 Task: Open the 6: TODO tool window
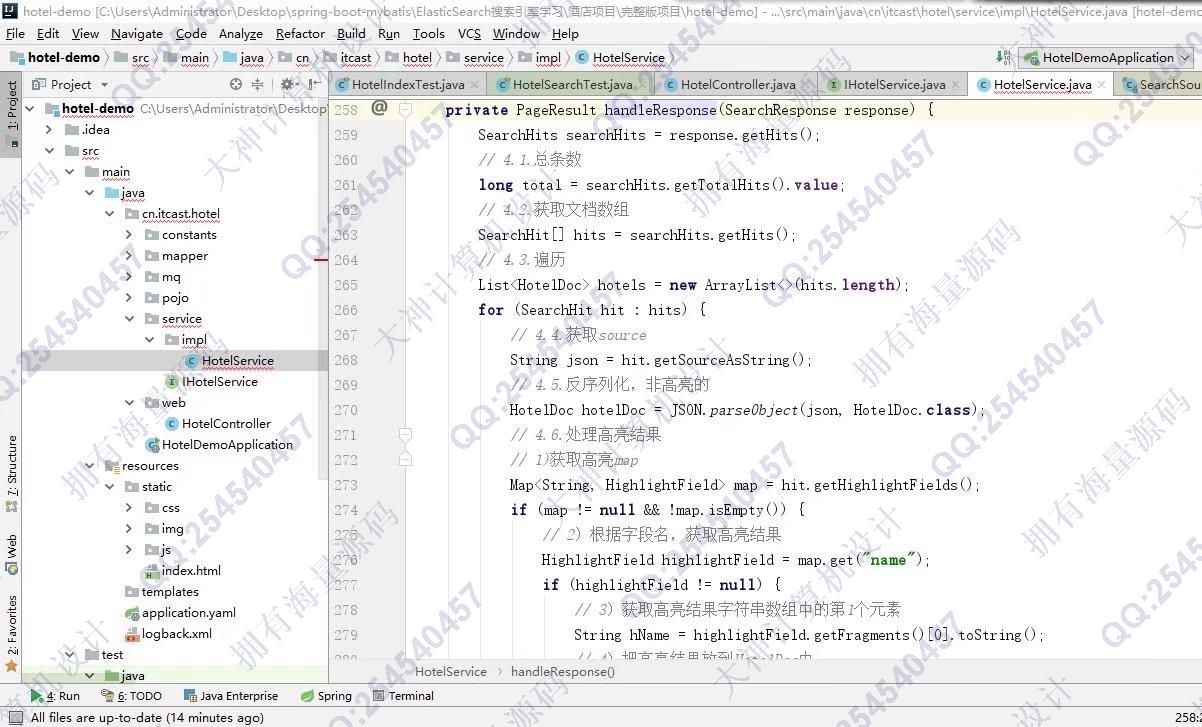coord(131,696)
